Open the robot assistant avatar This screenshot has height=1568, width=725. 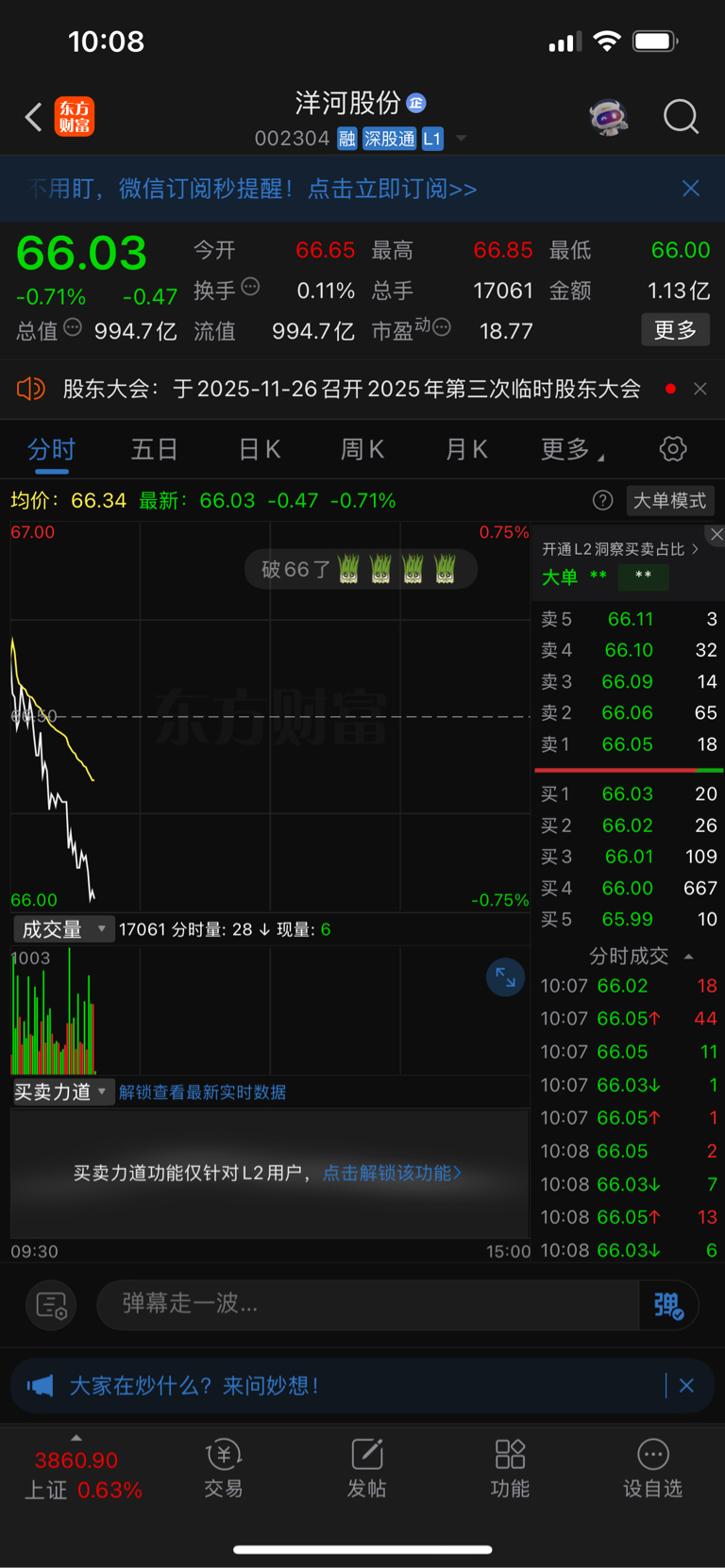pos(609,117)
